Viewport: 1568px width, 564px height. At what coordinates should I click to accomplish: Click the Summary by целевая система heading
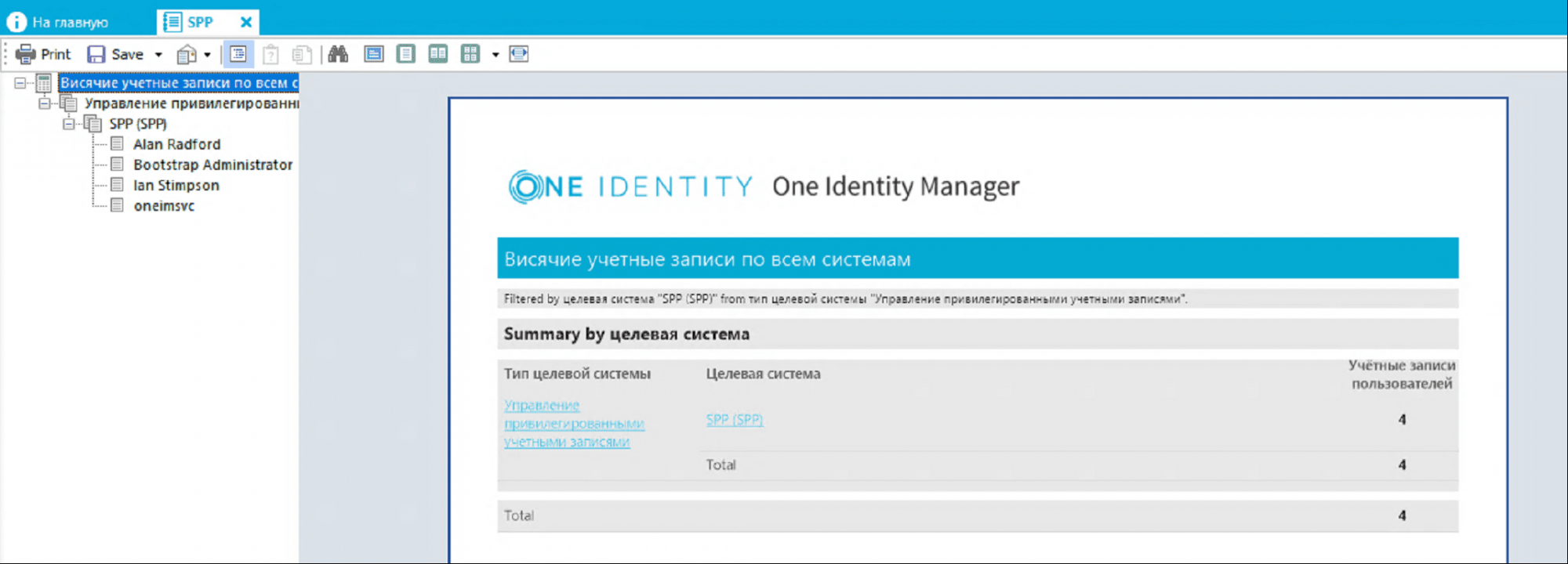(626, 334)
